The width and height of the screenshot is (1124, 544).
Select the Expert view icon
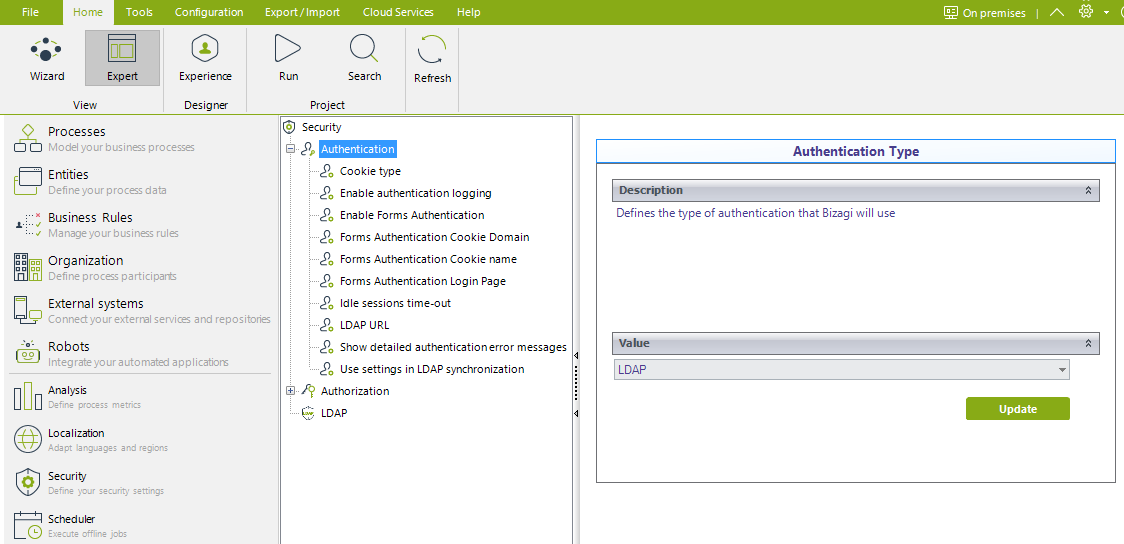123,49
